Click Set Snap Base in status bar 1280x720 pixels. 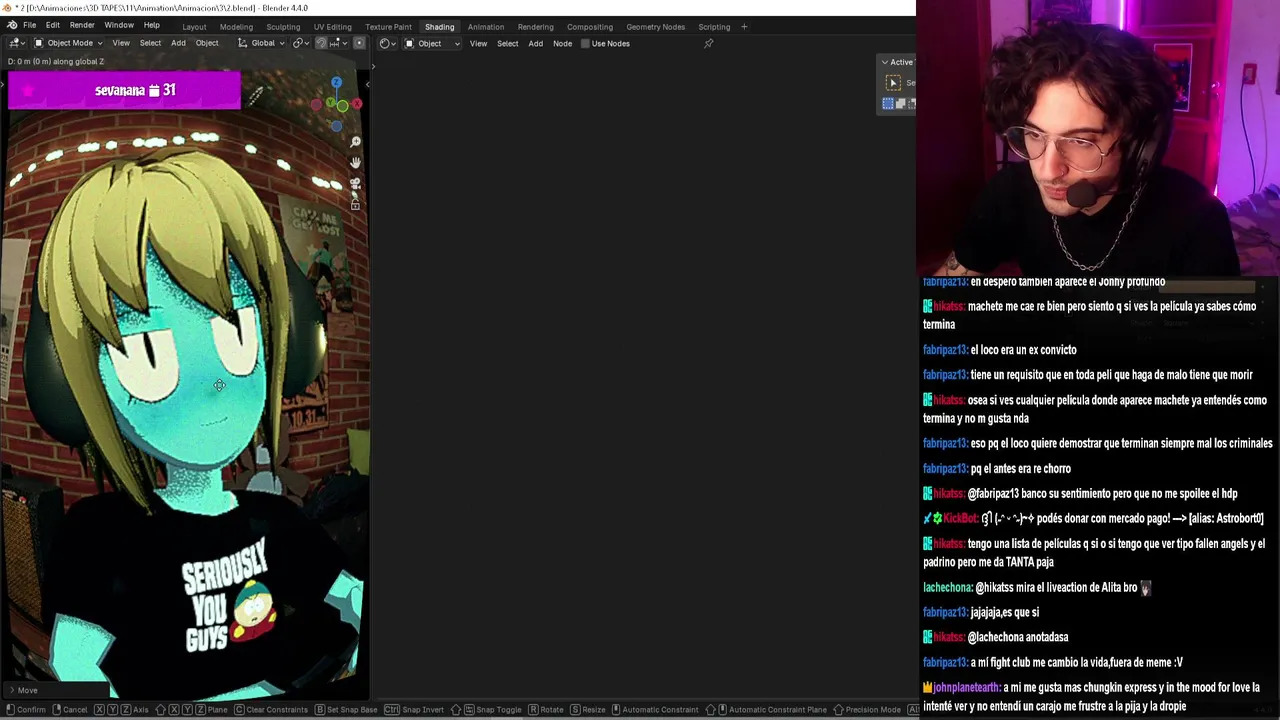coord(346,709)
